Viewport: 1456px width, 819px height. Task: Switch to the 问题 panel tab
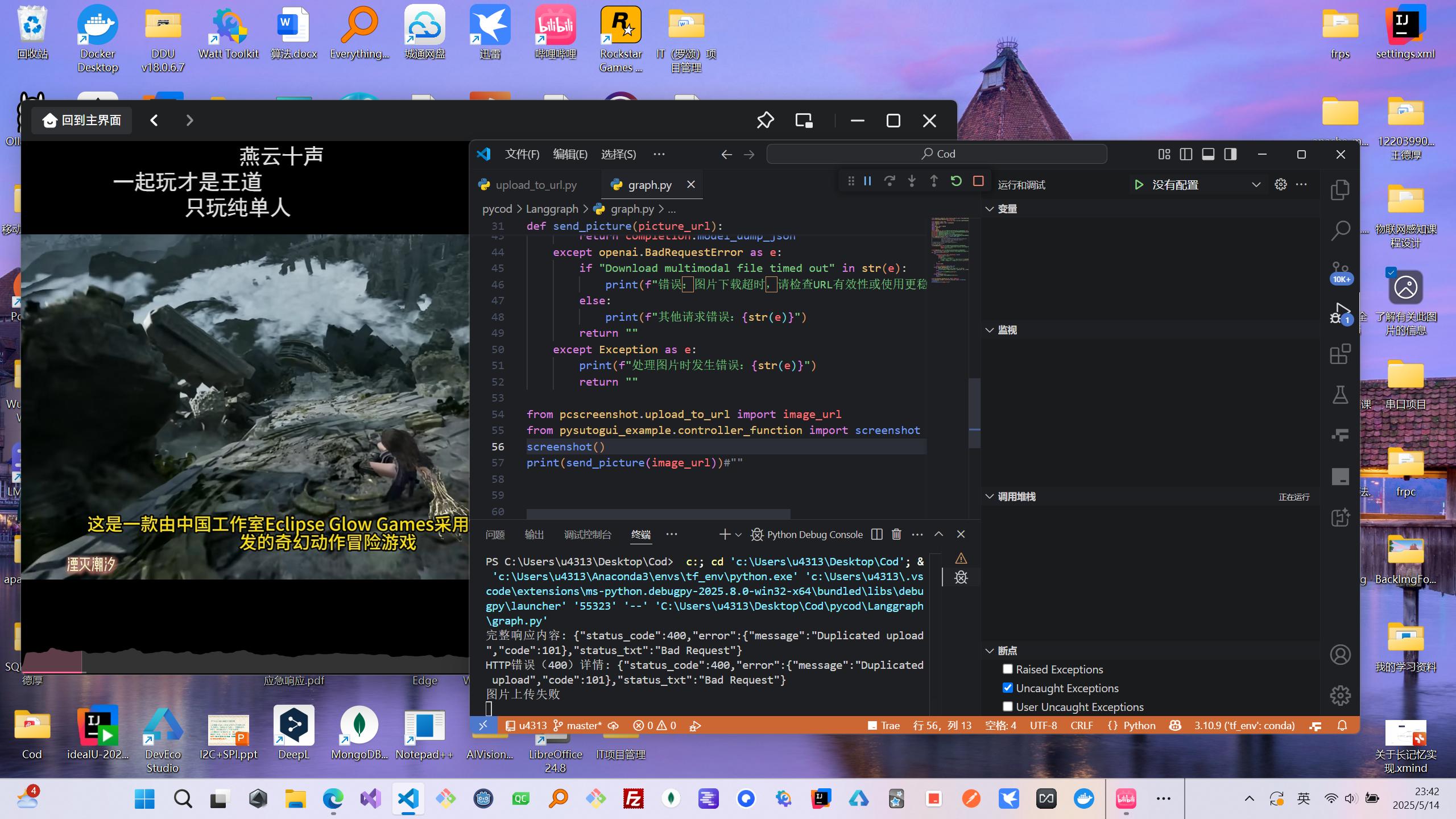(495, 535)
